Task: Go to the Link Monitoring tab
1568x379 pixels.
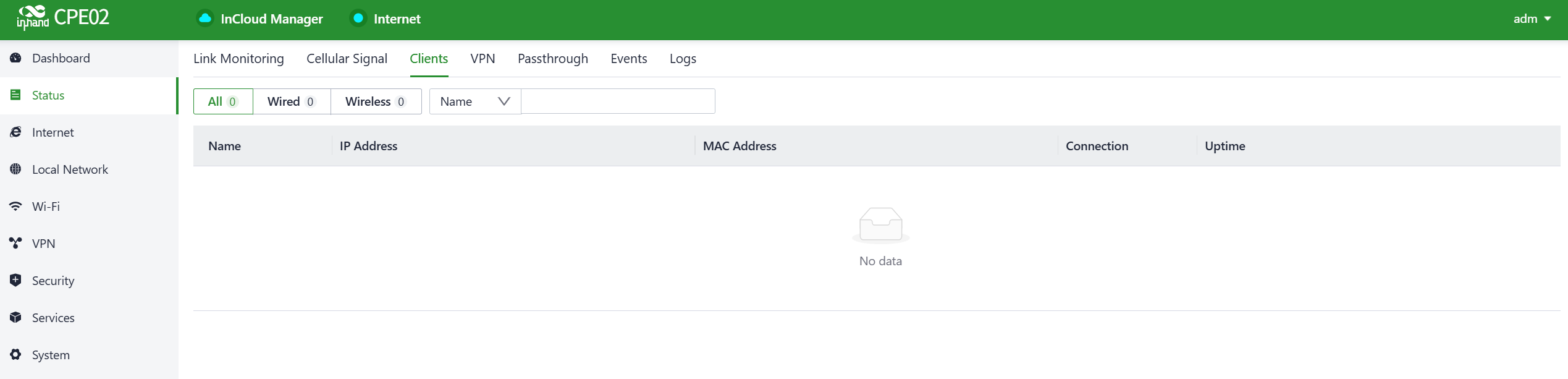Action: 238,59
